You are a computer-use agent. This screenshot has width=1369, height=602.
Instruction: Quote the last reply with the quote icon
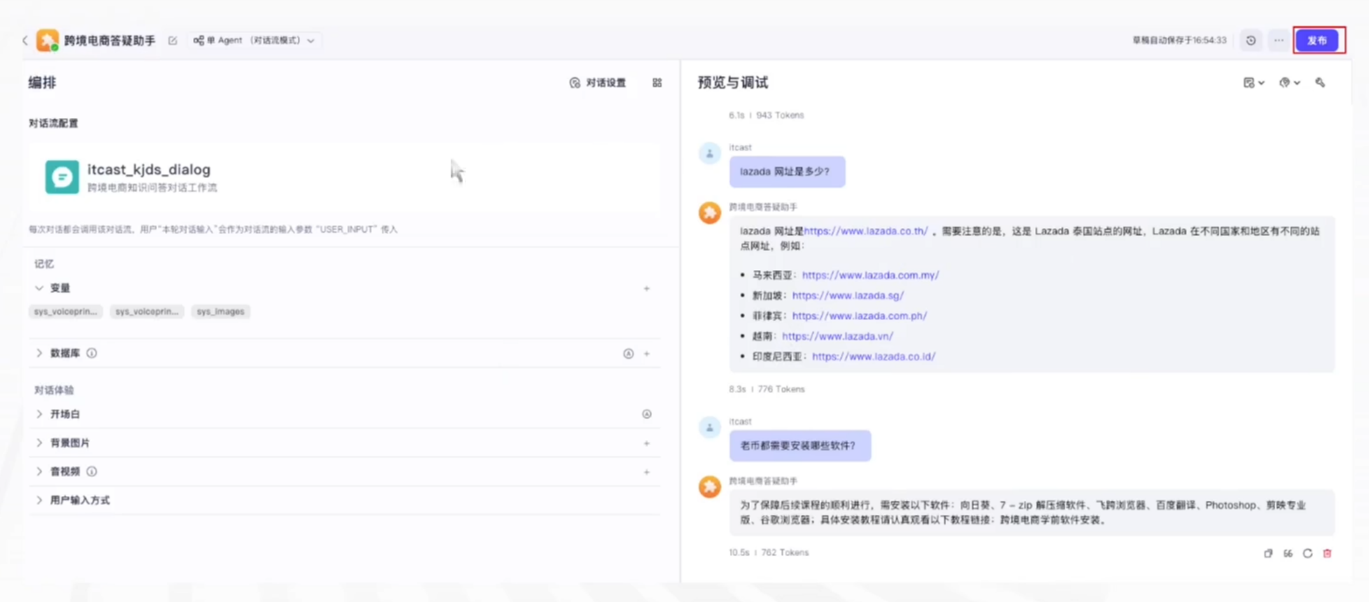(x=1288, y=553)
